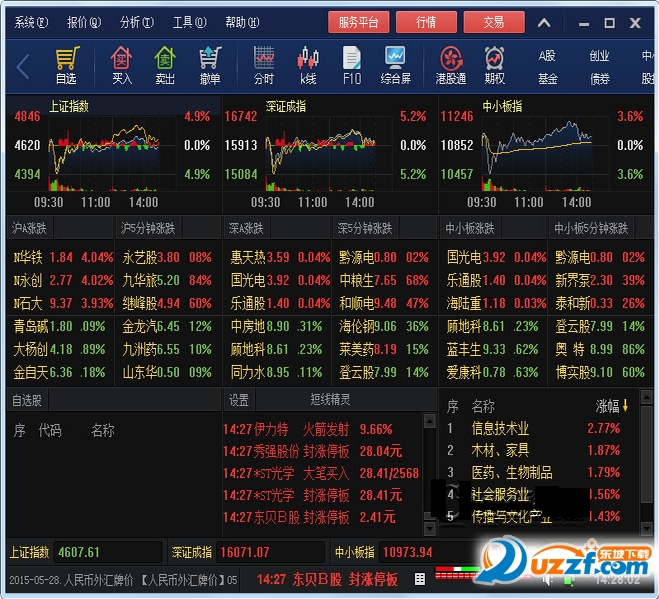
Task: Switch to the 沪5分钟涨跌 tab
Action: point(148,228)
